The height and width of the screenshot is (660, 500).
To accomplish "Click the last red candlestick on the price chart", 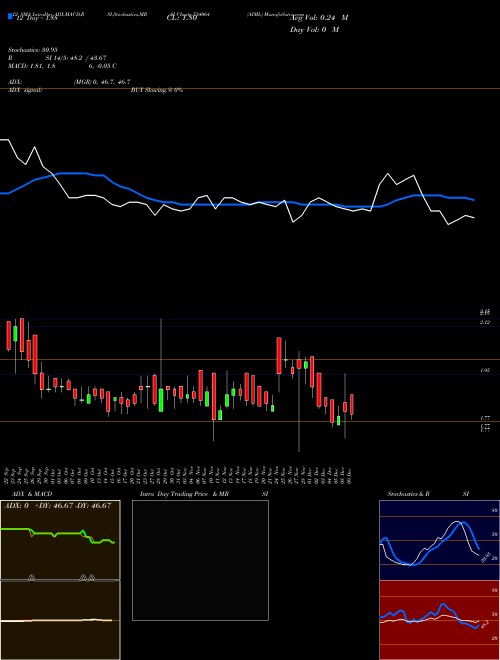I will click(351, 405).
